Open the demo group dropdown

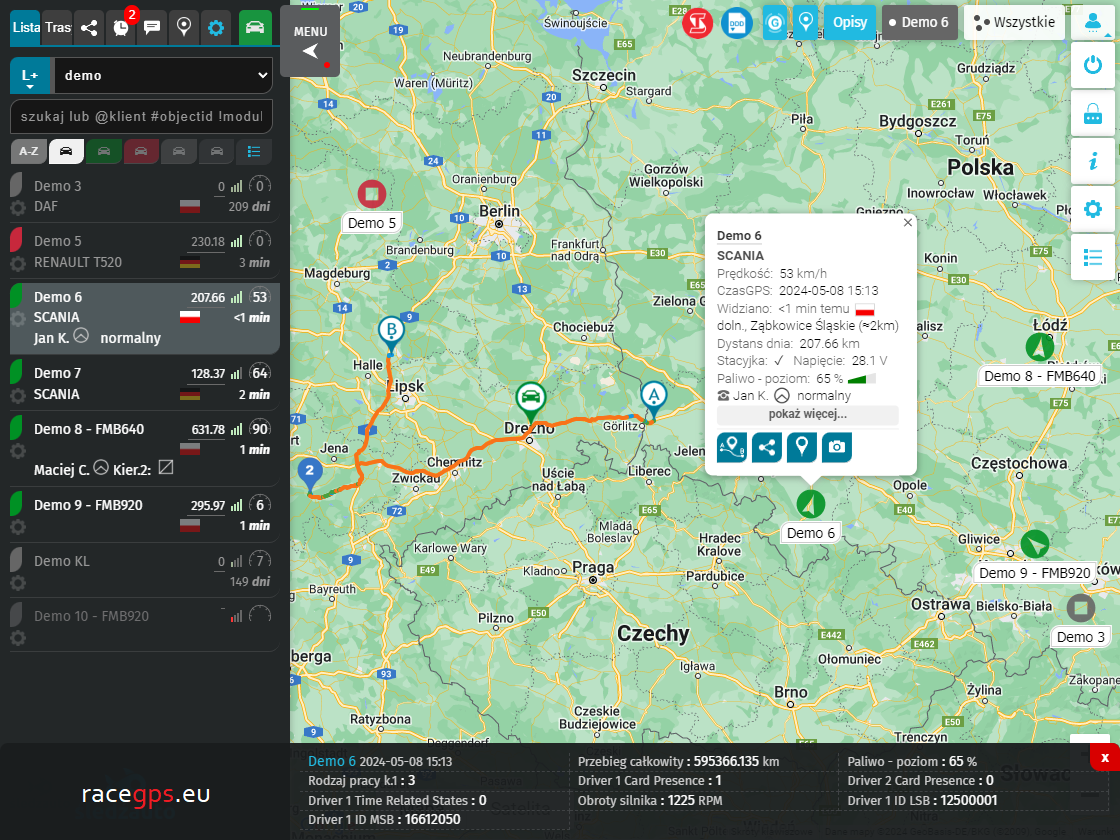pyautogui.click(x=163, y=75)
